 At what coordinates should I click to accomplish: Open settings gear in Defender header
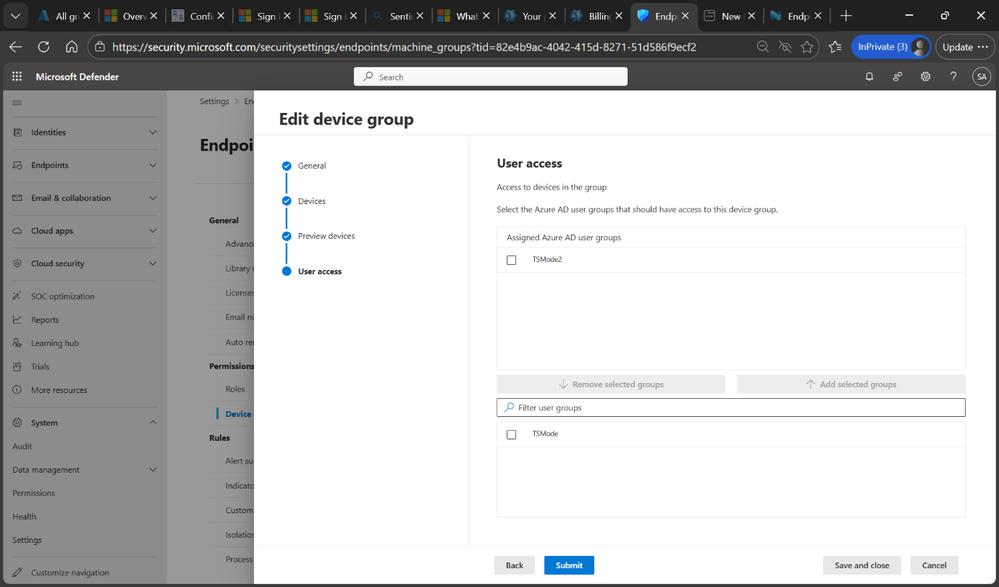point(925,77)
